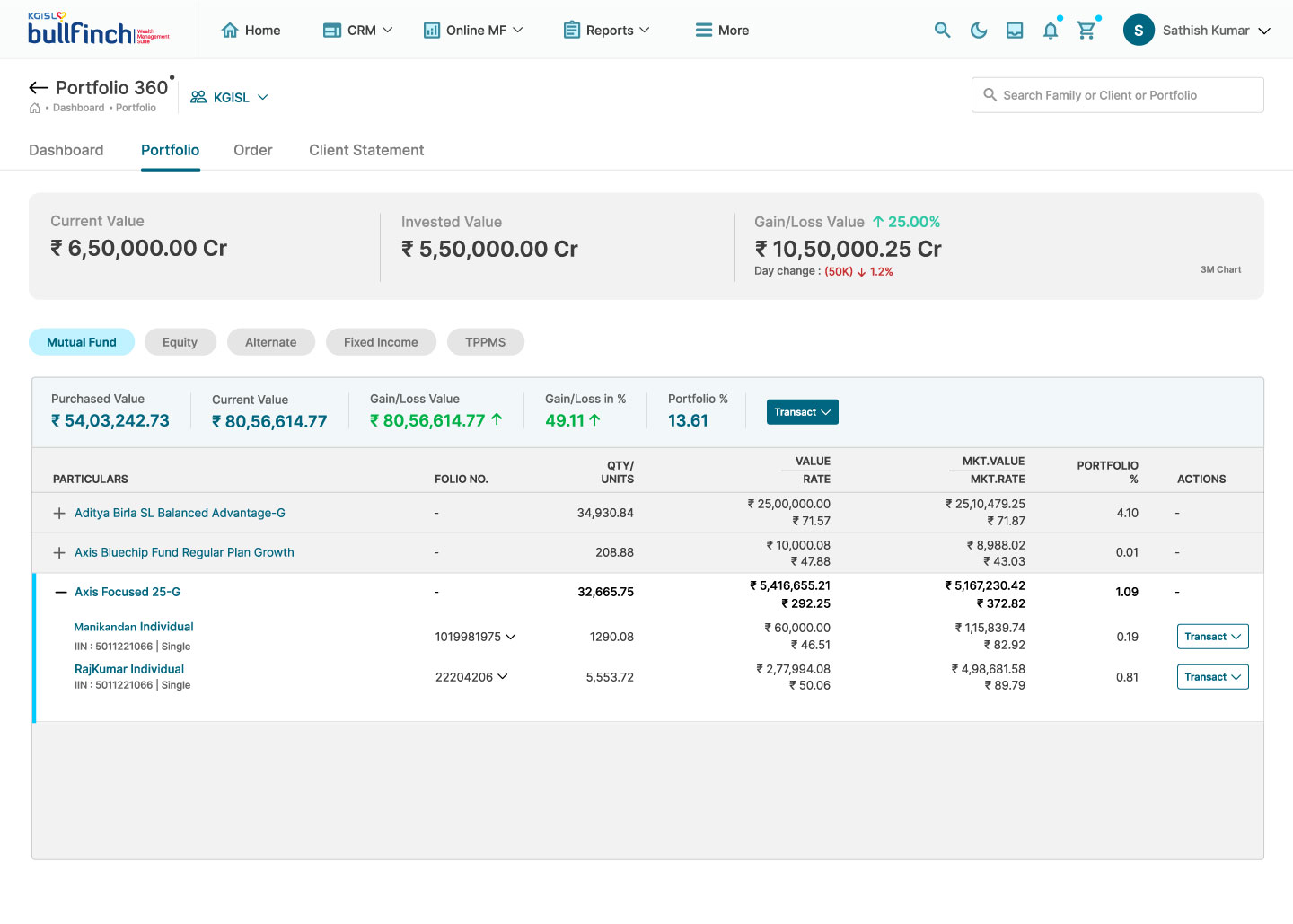Click Dashboard breadcrumb link
This screenshot has height=924, width=1293.
click(78, 108)
